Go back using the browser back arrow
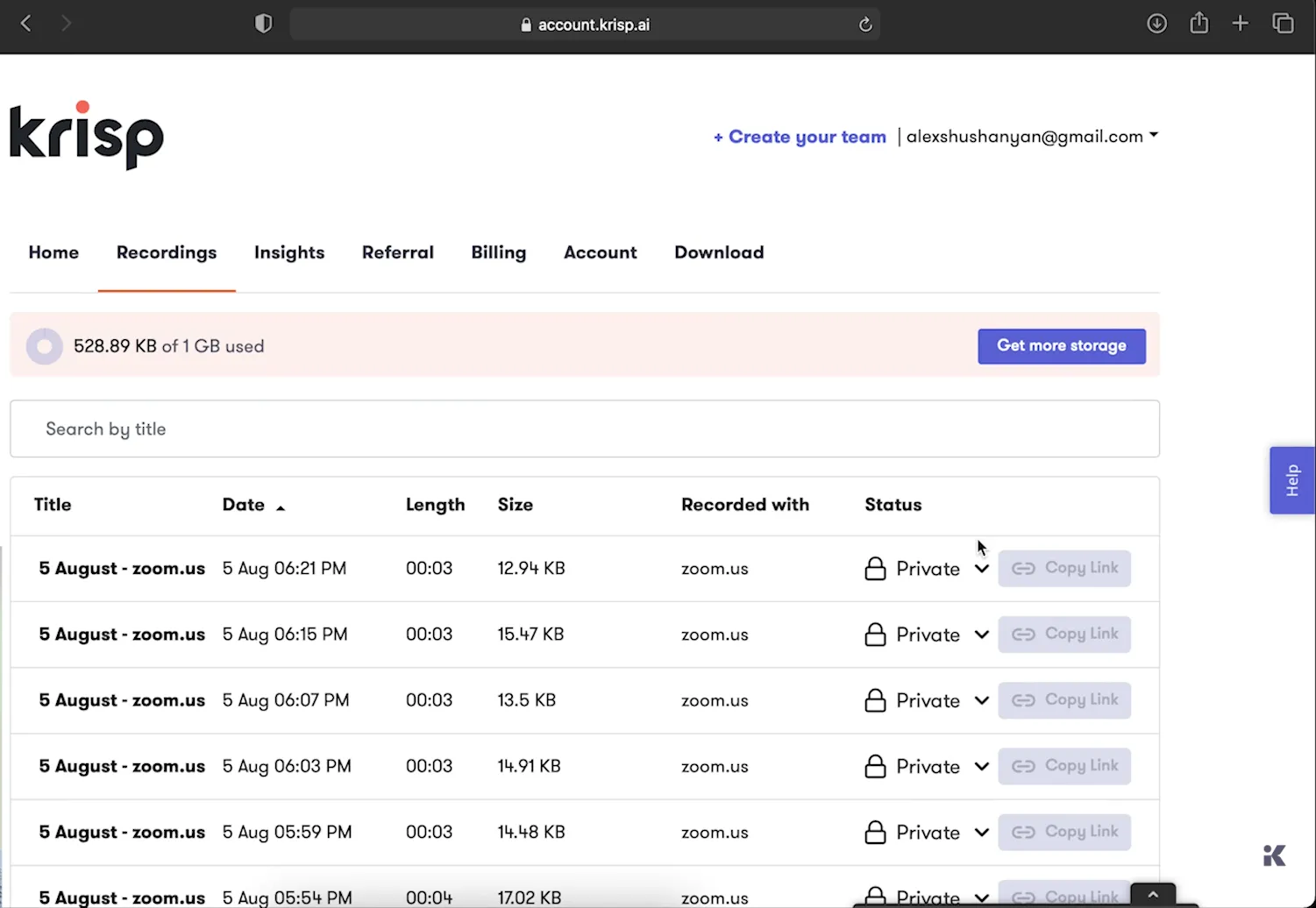The image size is (1316, 908). pos(26,24)
